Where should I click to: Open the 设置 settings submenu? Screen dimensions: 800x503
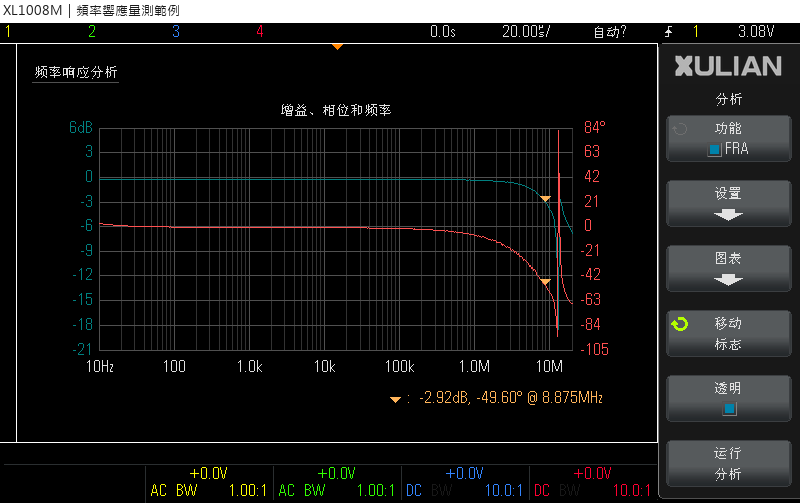729,203
